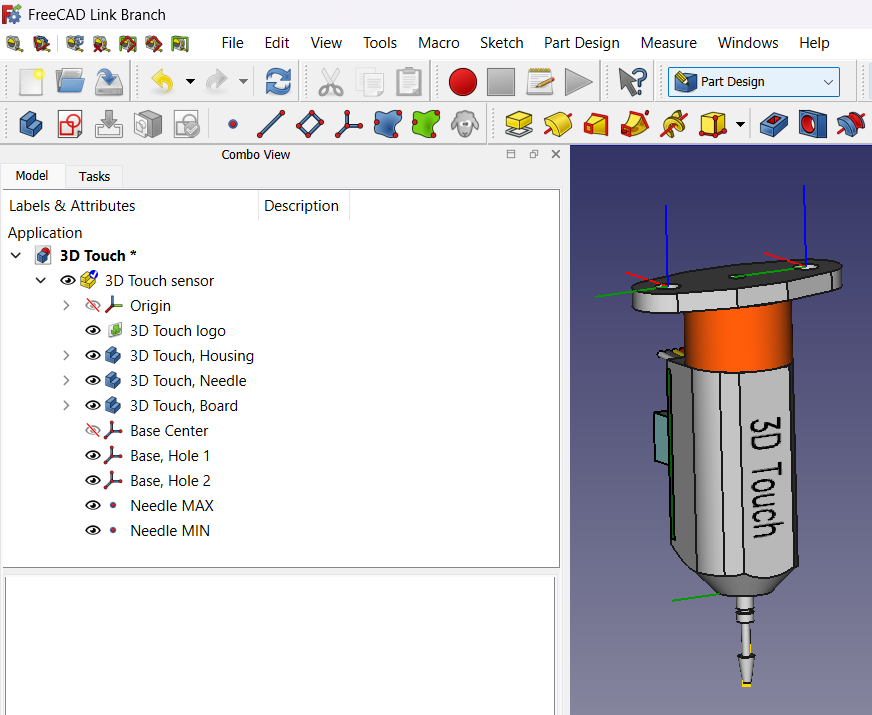Collapse the 3D Touch sensor node
The height and width of the screenshot is (715, 872).
(41, 280)
